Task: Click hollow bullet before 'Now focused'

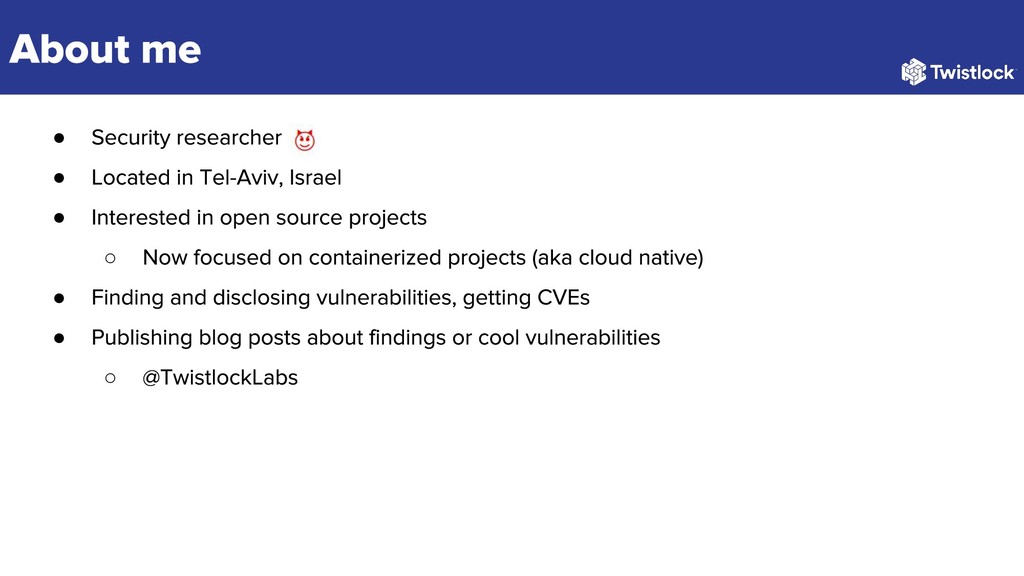Action: pos(110,258)
